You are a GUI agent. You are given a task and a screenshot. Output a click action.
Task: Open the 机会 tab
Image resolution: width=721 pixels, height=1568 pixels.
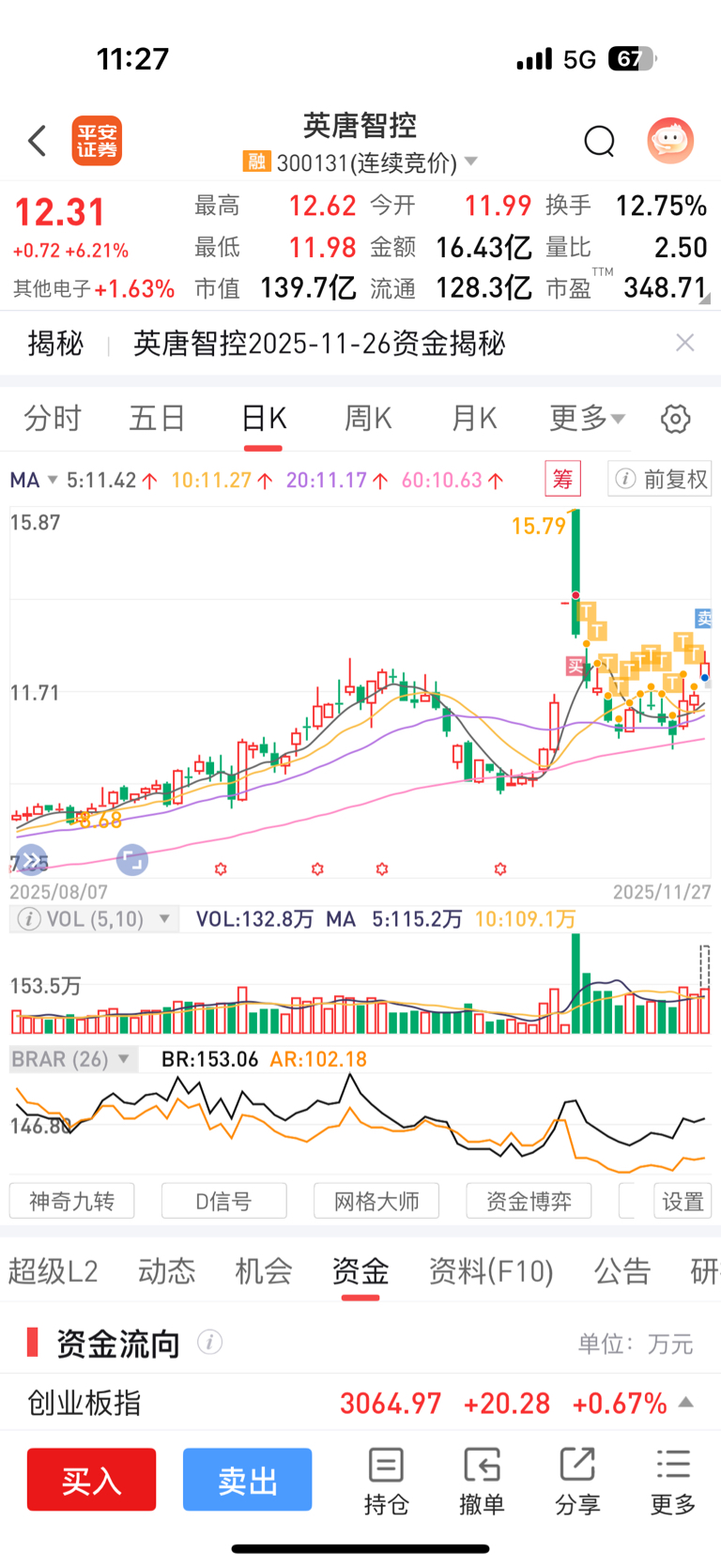(x=264, y=1271)
